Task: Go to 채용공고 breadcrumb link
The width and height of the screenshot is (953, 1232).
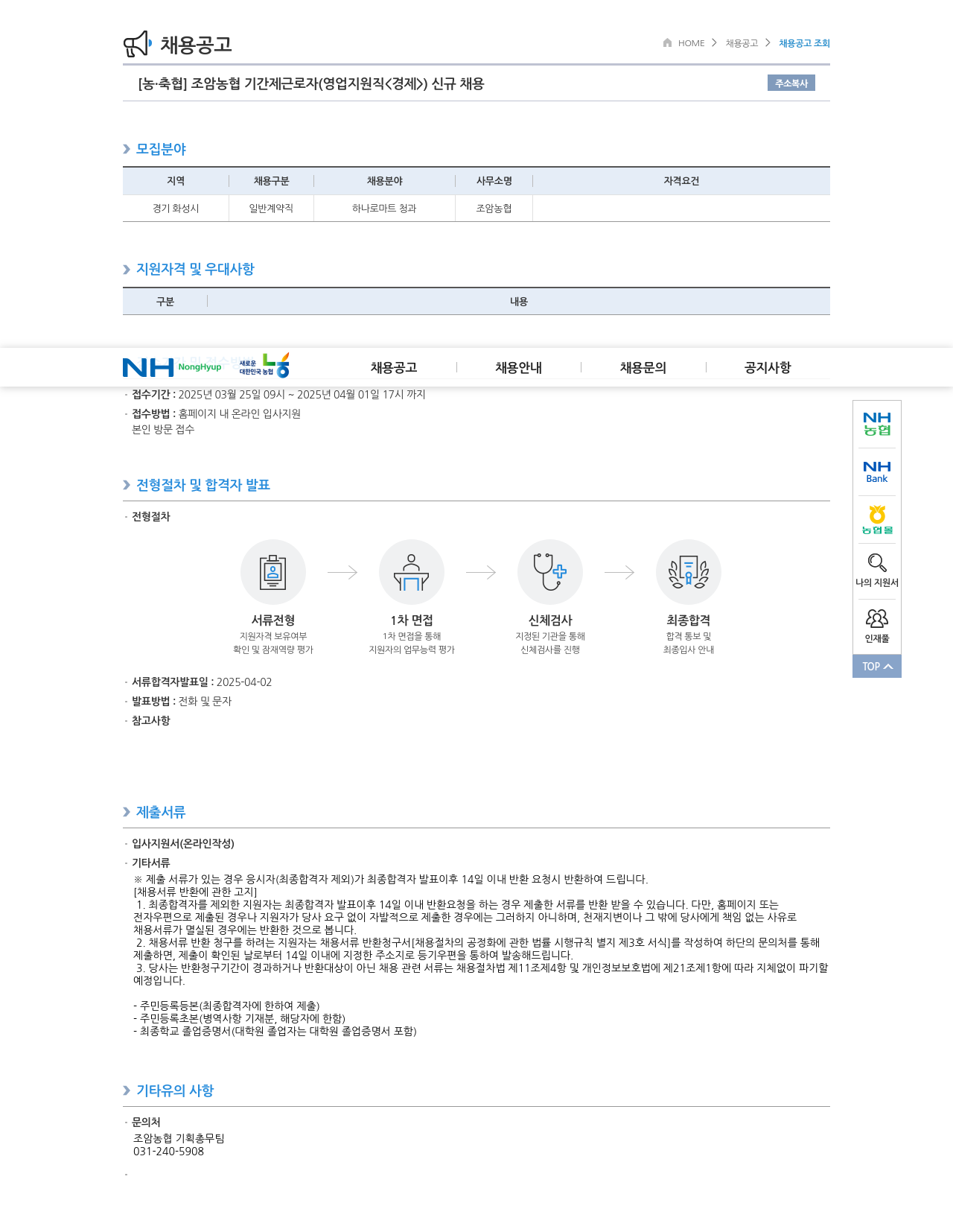Action: click(x=742, y=43)
